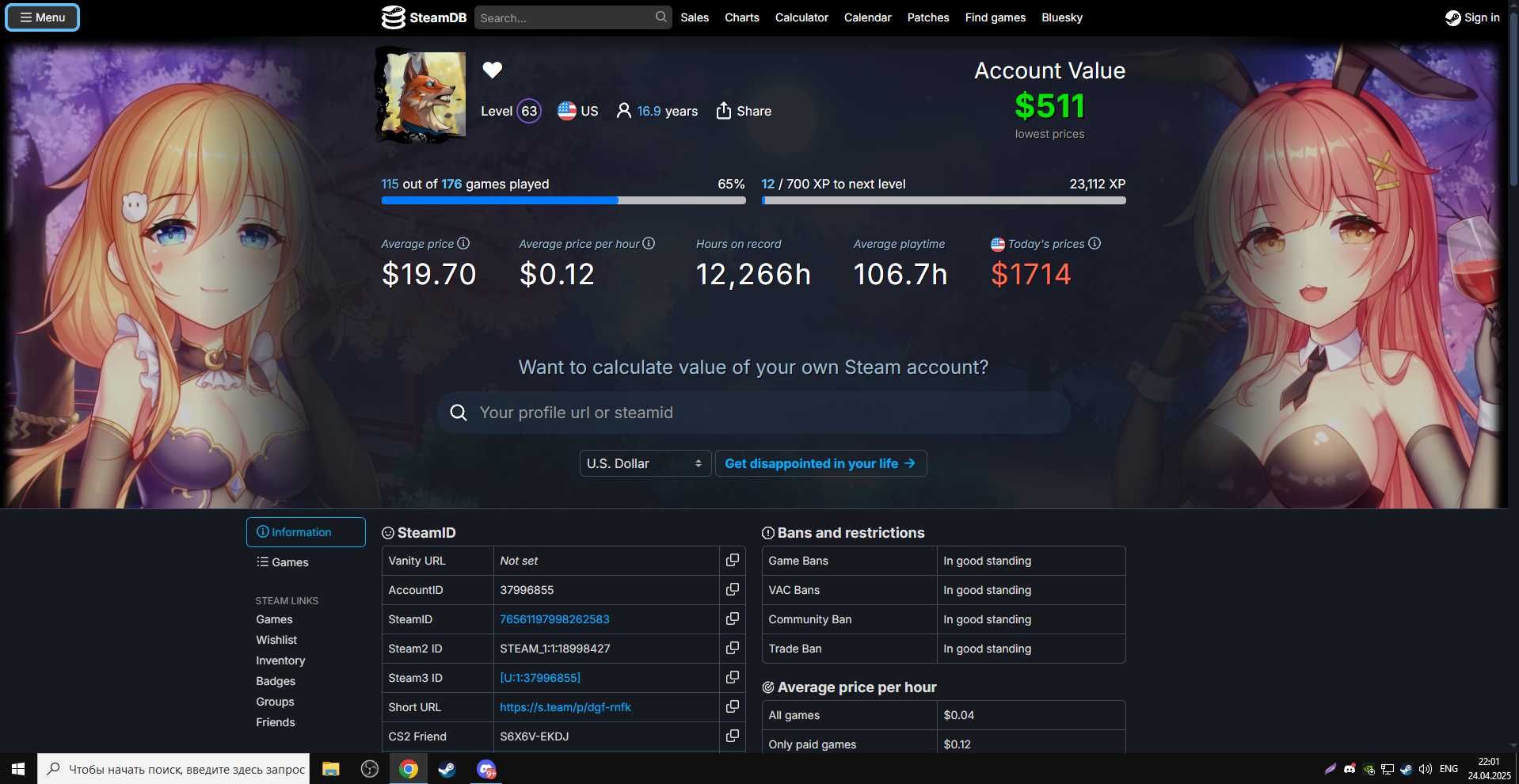Screen dimensions: 1519x784
Task: Open File Explorer from taskbar
Action: pyautogui.click(x=331, y=769)
